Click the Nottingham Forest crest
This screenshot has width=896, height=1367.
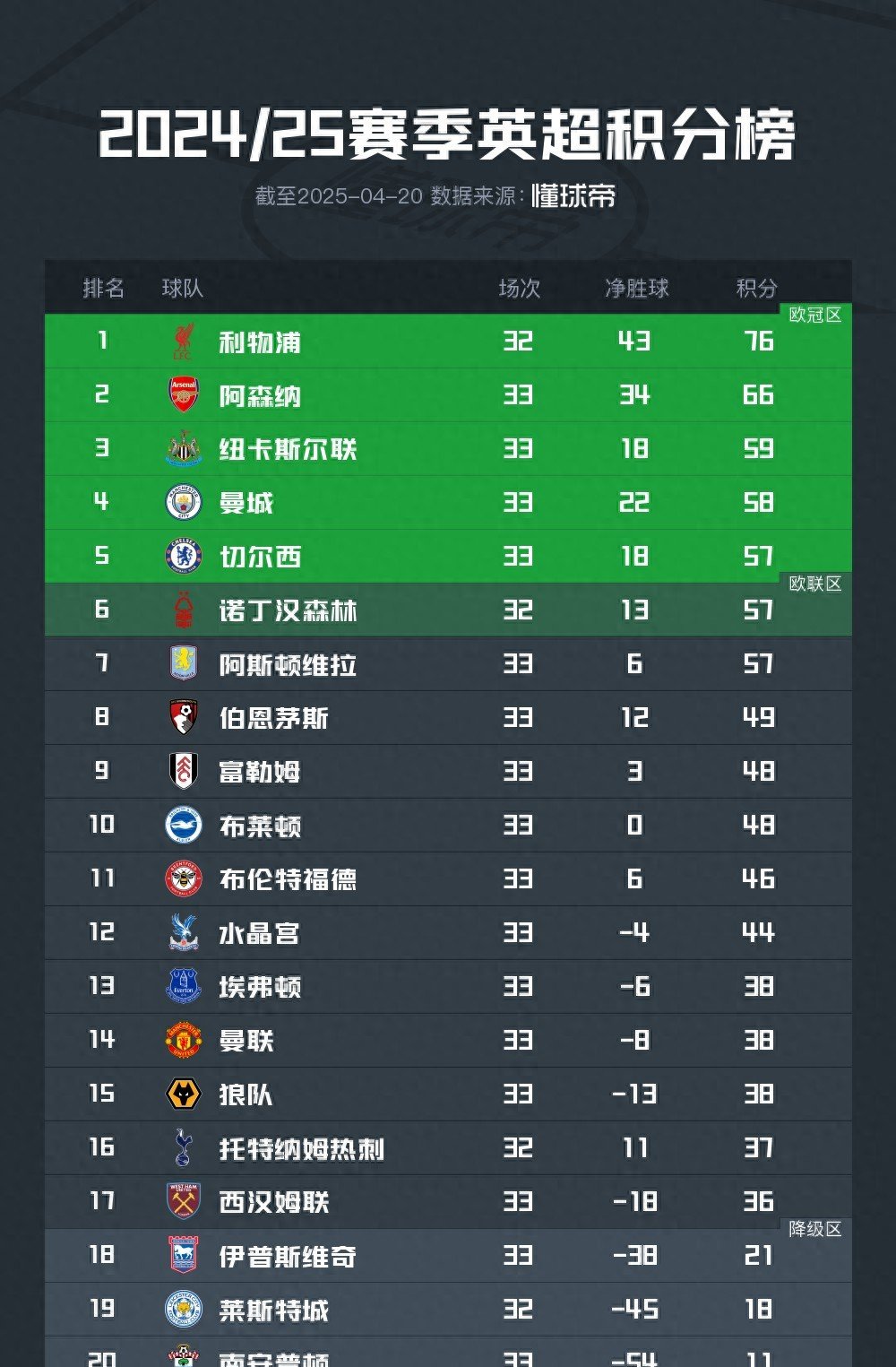(x=183, y=610)
